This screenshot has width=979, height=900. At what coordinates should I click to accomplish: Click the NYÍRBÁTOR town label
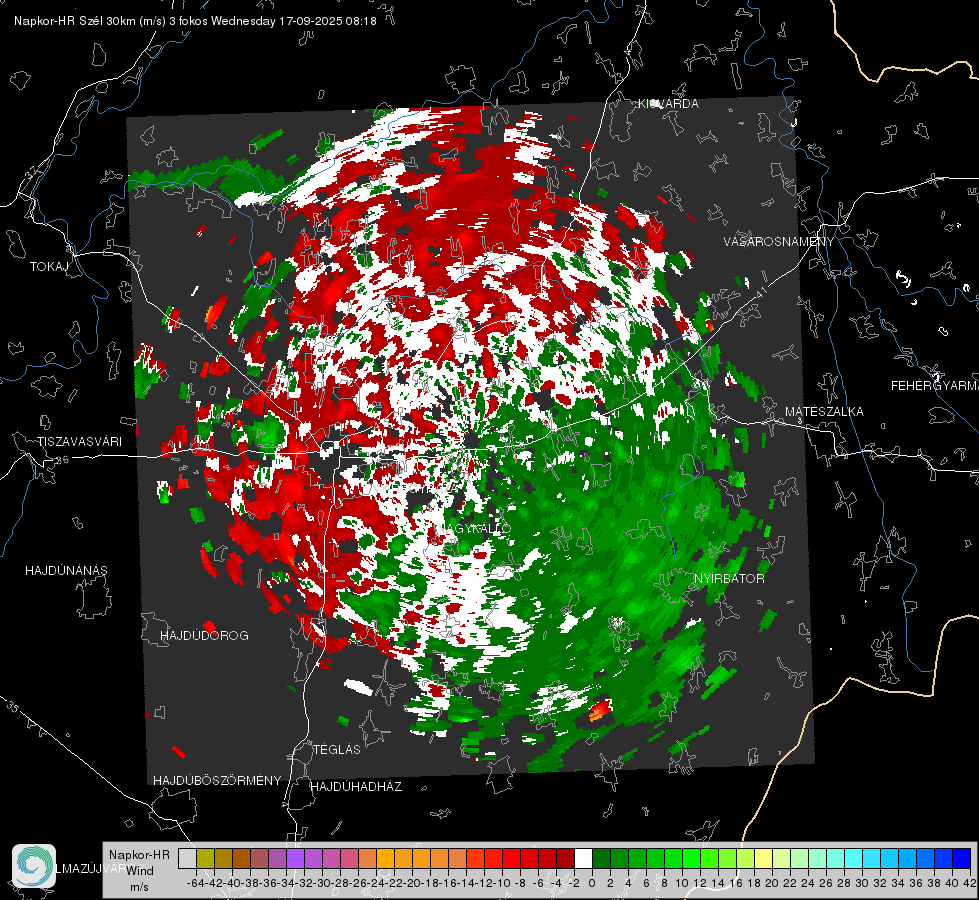pyautogui.click(x=729, y=579)
